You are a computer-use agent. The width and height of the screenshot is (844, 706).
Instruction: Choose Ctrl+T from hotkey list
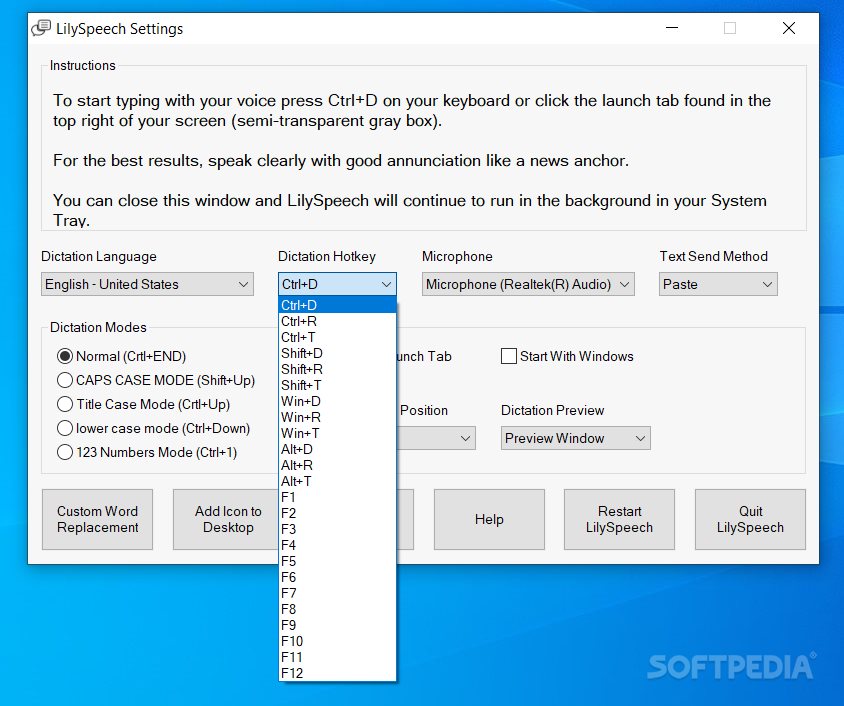tap(337, 337)
